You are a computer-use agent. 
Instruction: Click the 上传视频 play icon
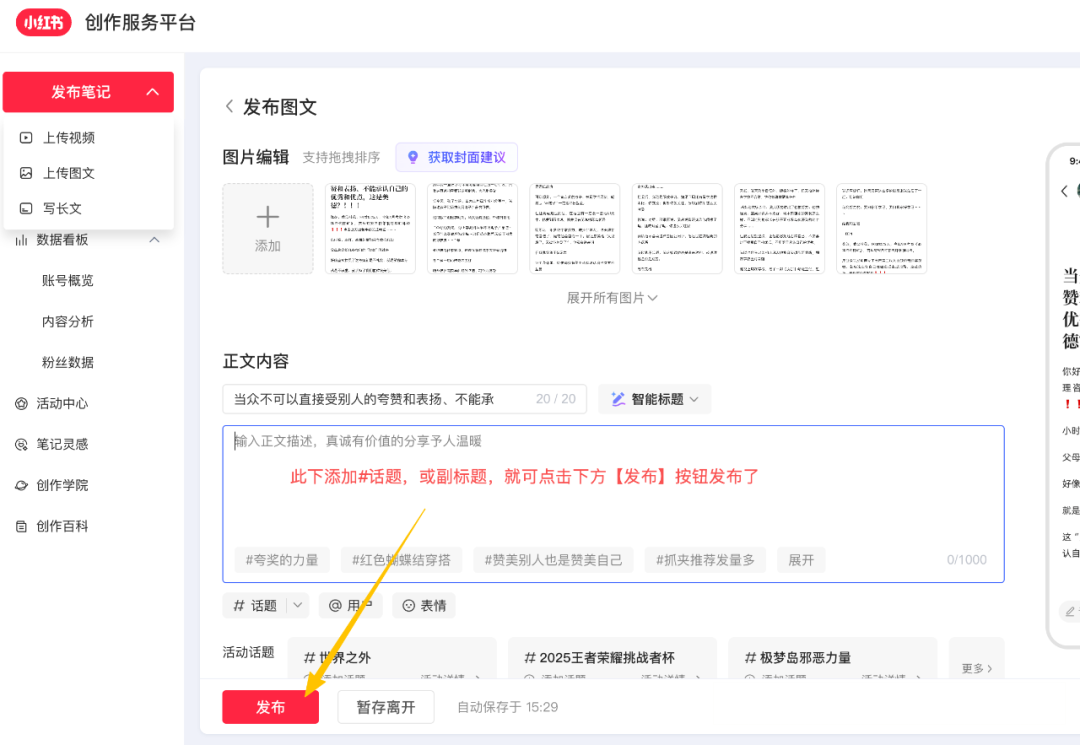(x=26, y=138)
